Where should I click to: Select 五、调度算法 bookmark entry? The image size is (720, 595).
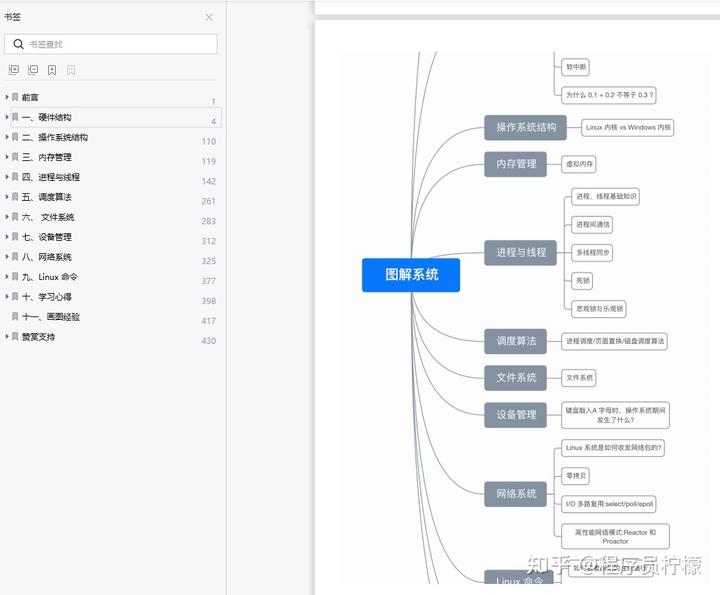47,197
